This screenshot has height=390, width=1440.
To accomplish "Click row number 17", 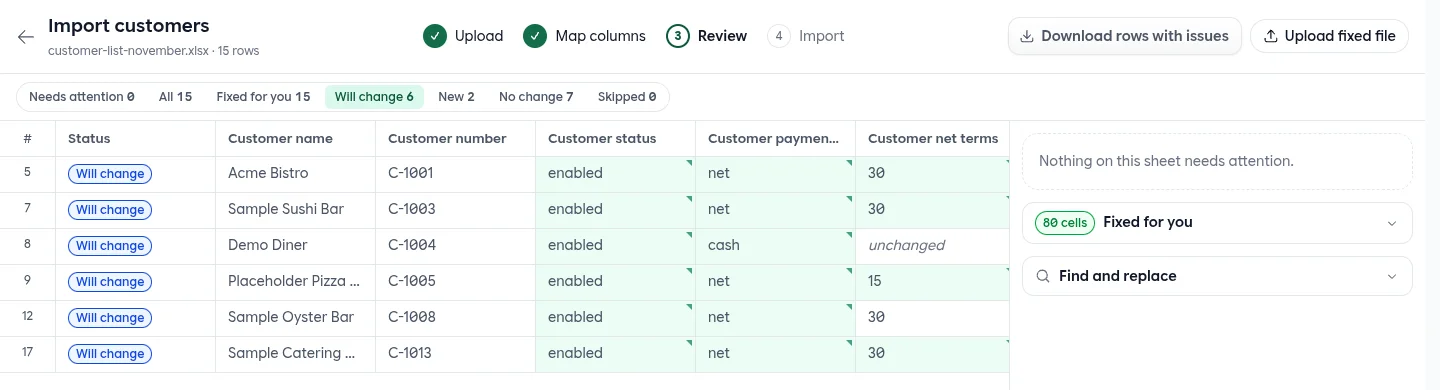I will pyautogui.click(x=28, y=352).
